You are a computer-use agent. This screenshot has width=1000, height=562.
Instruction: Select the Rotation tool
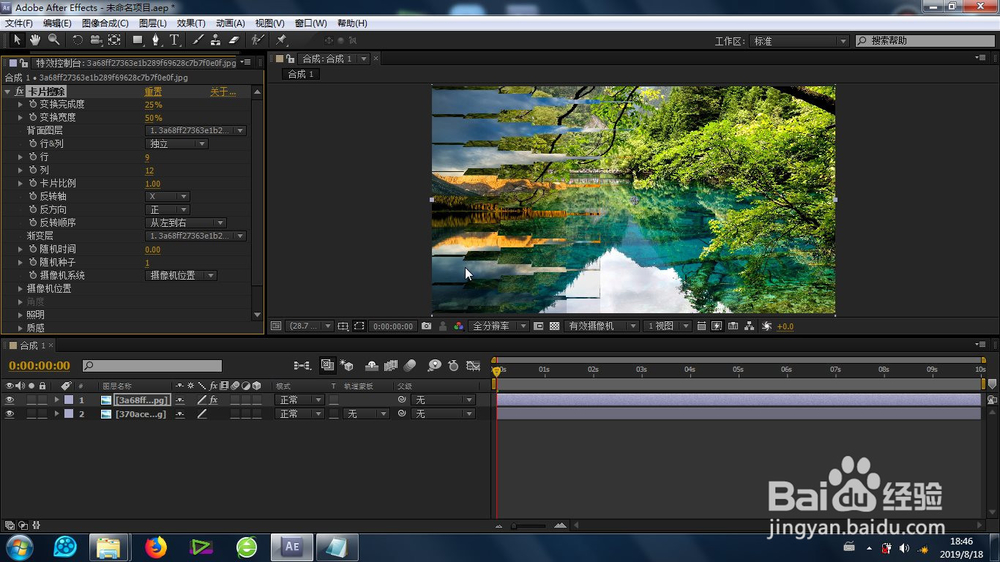77,40
